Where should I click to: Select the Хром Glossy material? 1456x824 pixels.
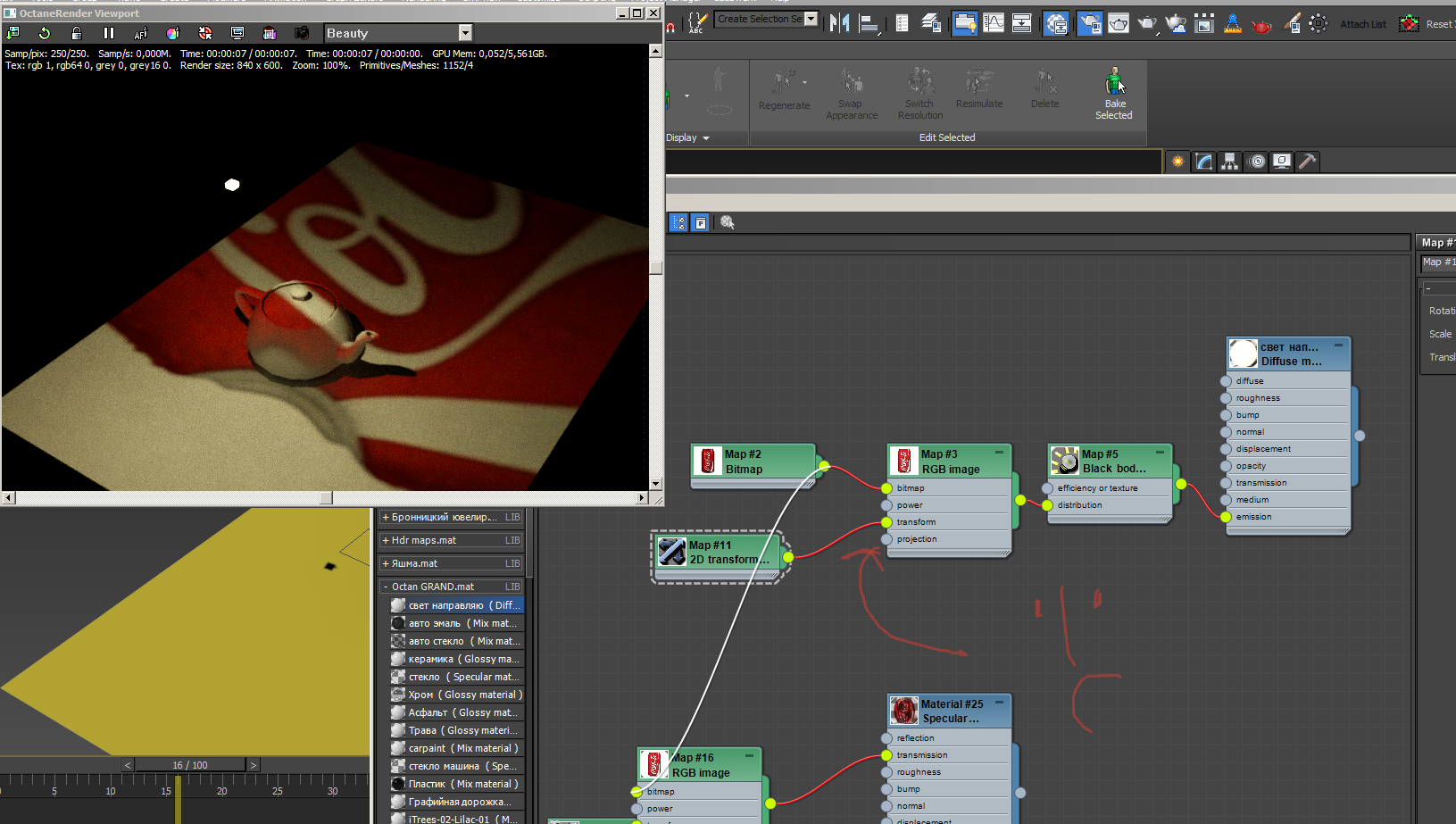455,695
